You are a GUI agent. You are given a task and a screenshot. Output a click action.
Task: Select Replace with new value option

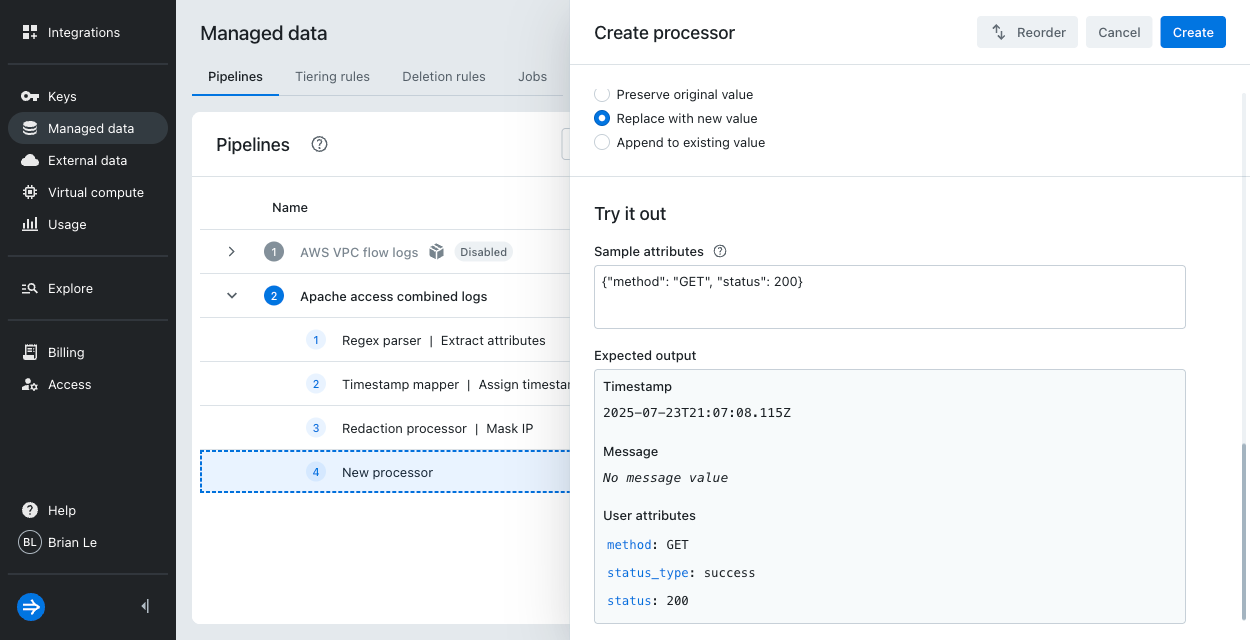tap(602, 118)
